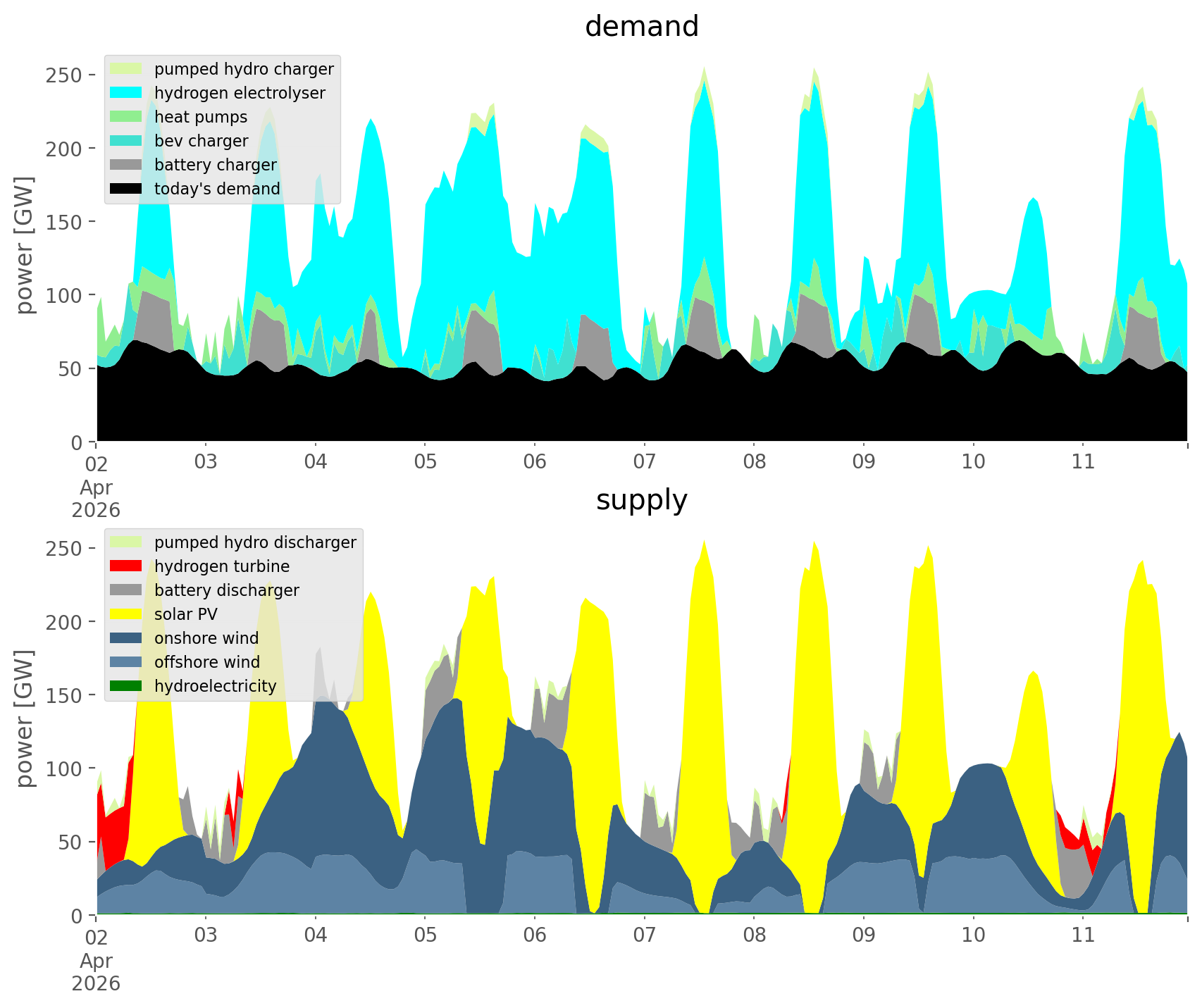Click the pumped hydro charger legend swatch
This screenshot has width=1202, height=1008.
point(127,69)
